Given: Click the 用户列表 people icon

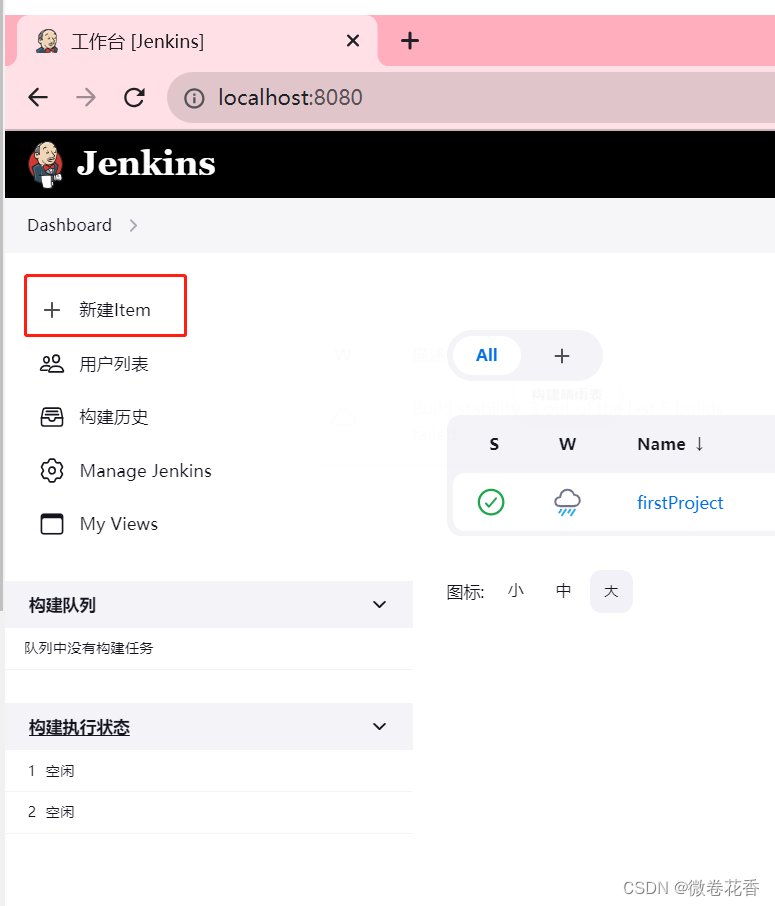Looking at the screenshot, I should tap(52, 363).
